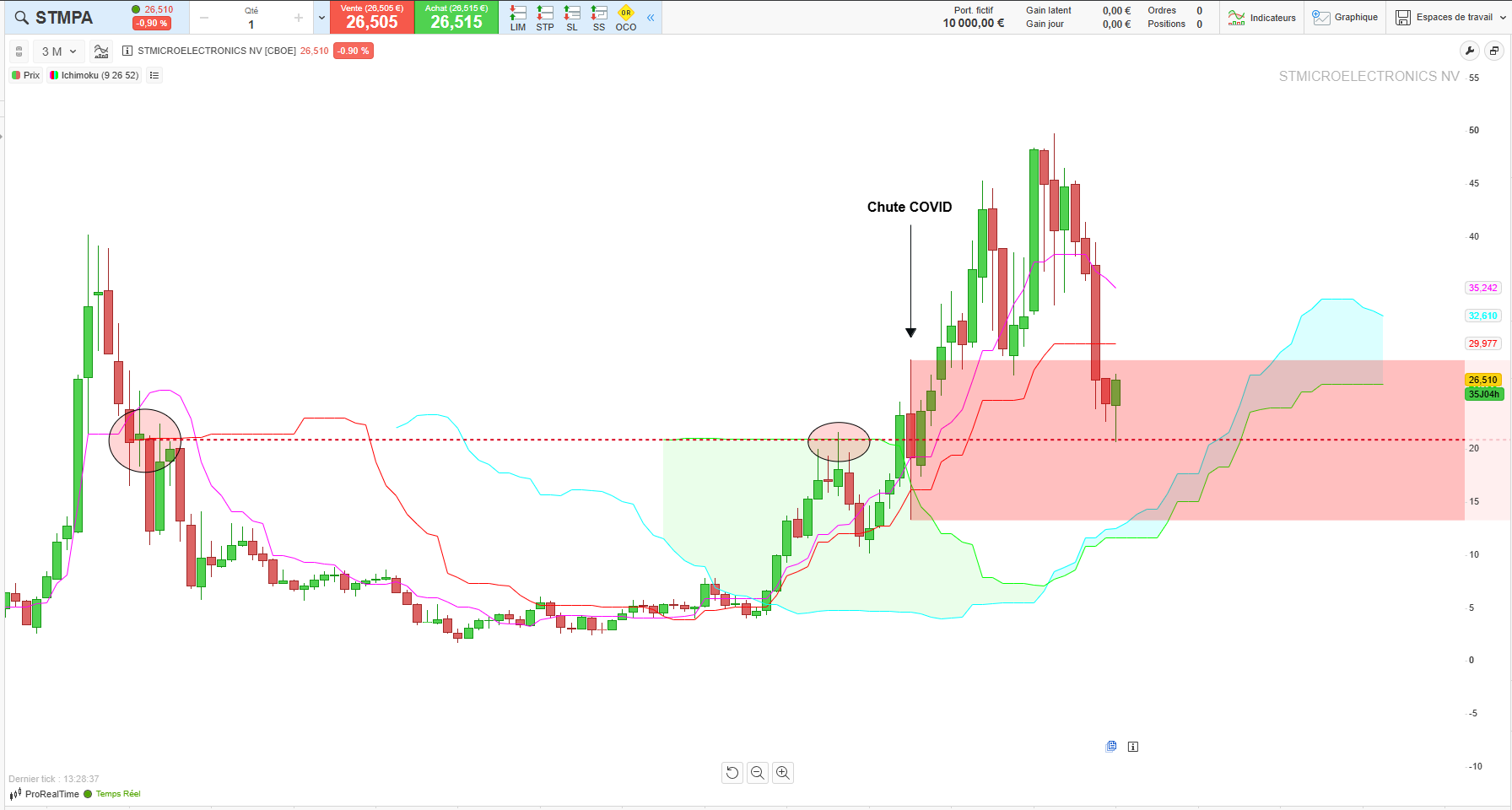This screenshot has height=810, width=1512.
Task: Open chart settings wrench icon
Action: pyautogui.click(x=1470, y=51)
